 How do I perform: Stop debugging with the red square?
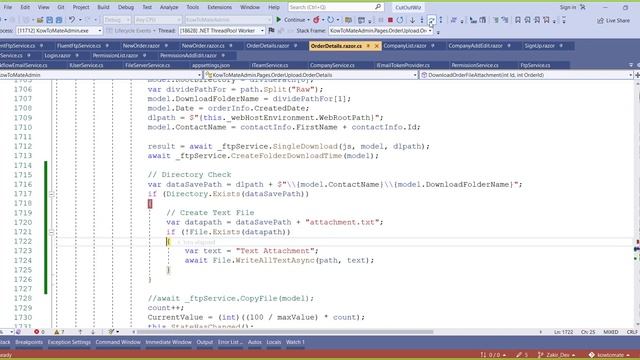pyautogui.click(x=390, y=20)
